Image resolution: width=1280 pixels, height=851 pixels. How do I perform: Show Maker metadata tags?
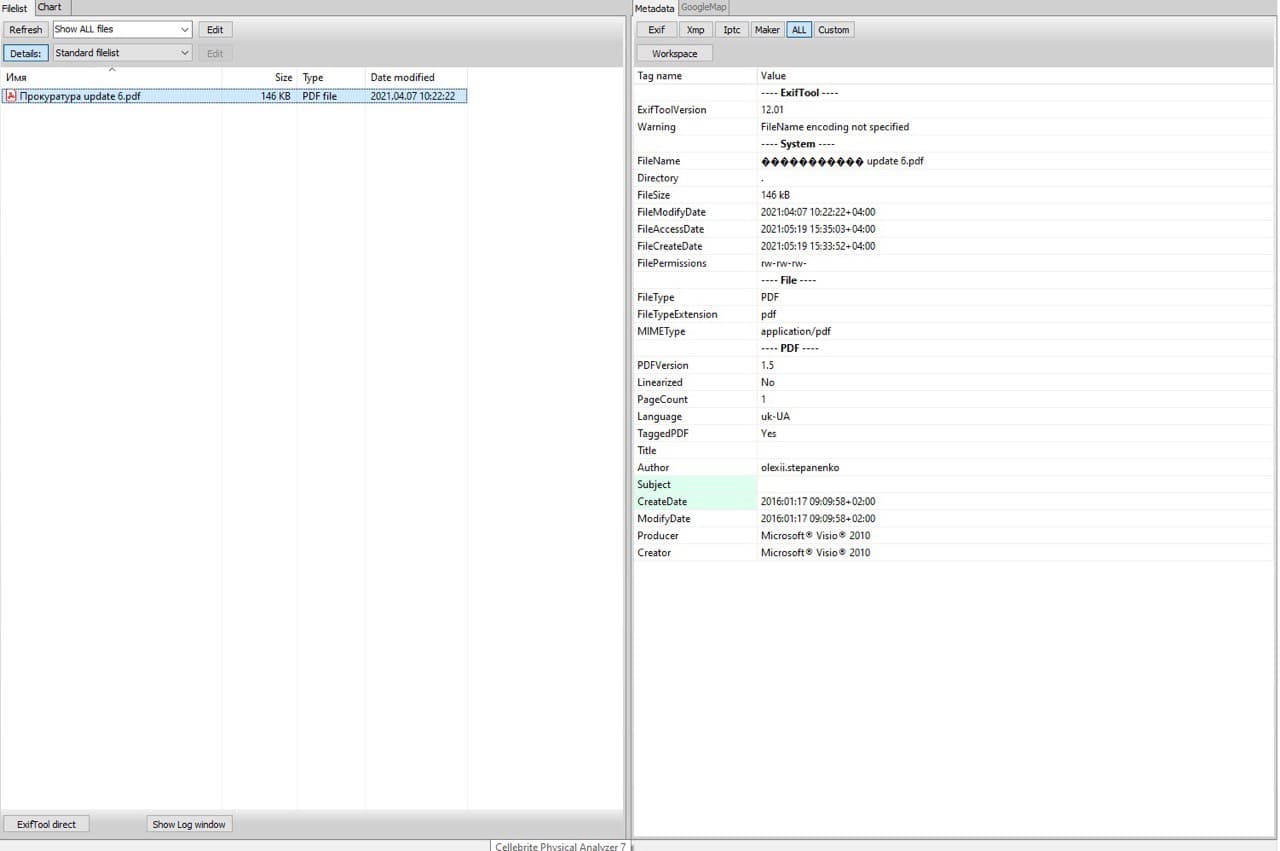click(767, 30)
